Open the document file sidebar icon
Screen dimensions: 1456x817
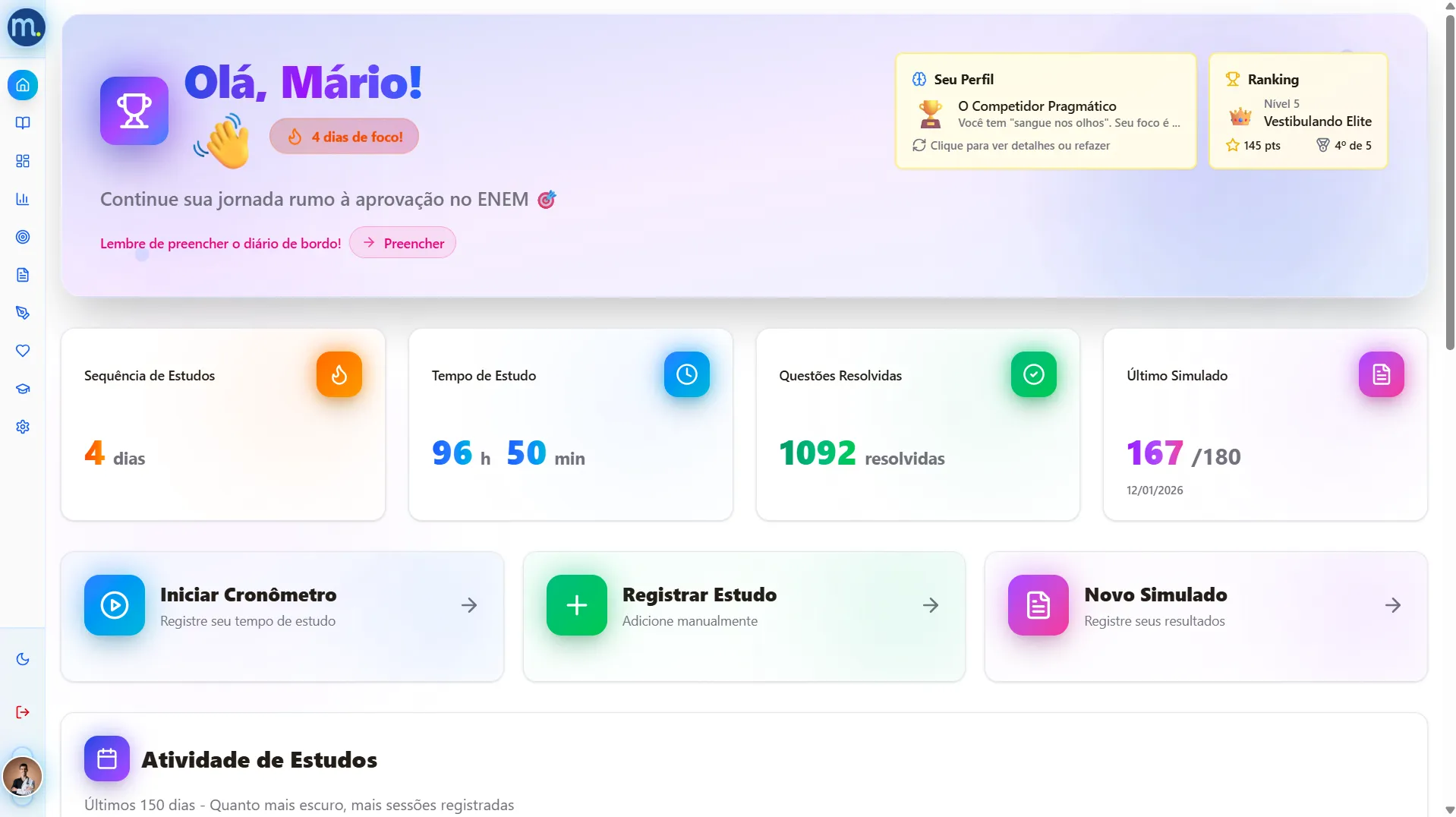[23, 275]
